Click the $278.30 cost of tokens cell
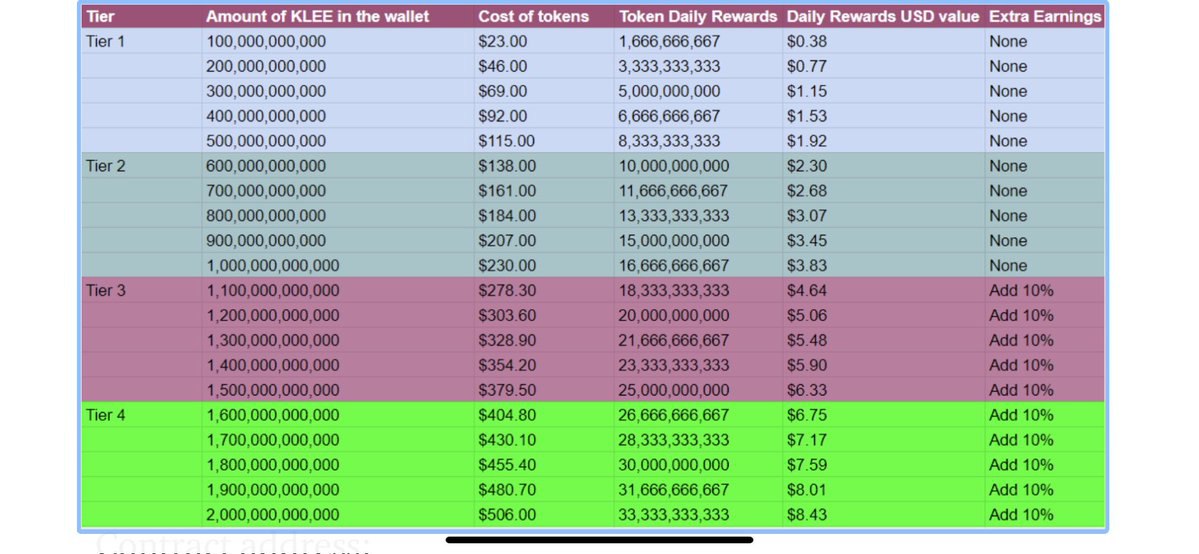The image size is (1199, 554). (506, 291)
